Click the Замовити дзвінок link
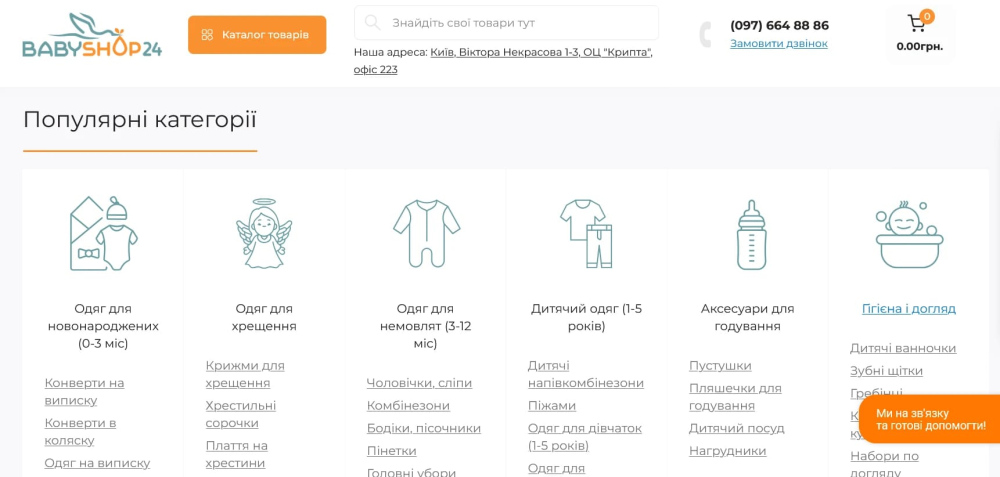 779,43
